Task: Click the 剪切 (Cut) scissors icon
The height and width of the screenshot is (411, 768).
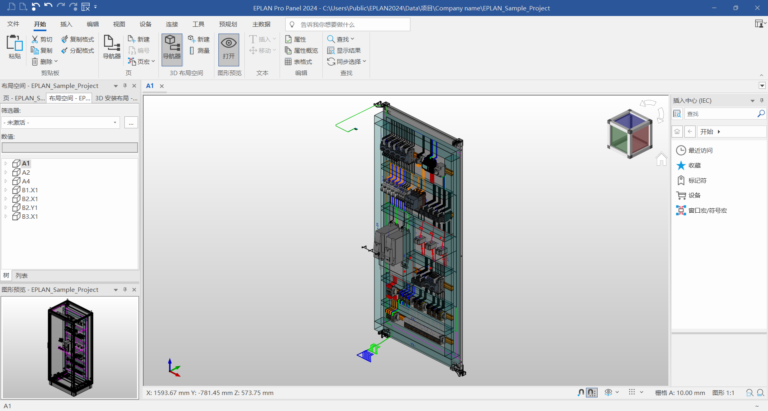Action: click(x=35, y=39)
